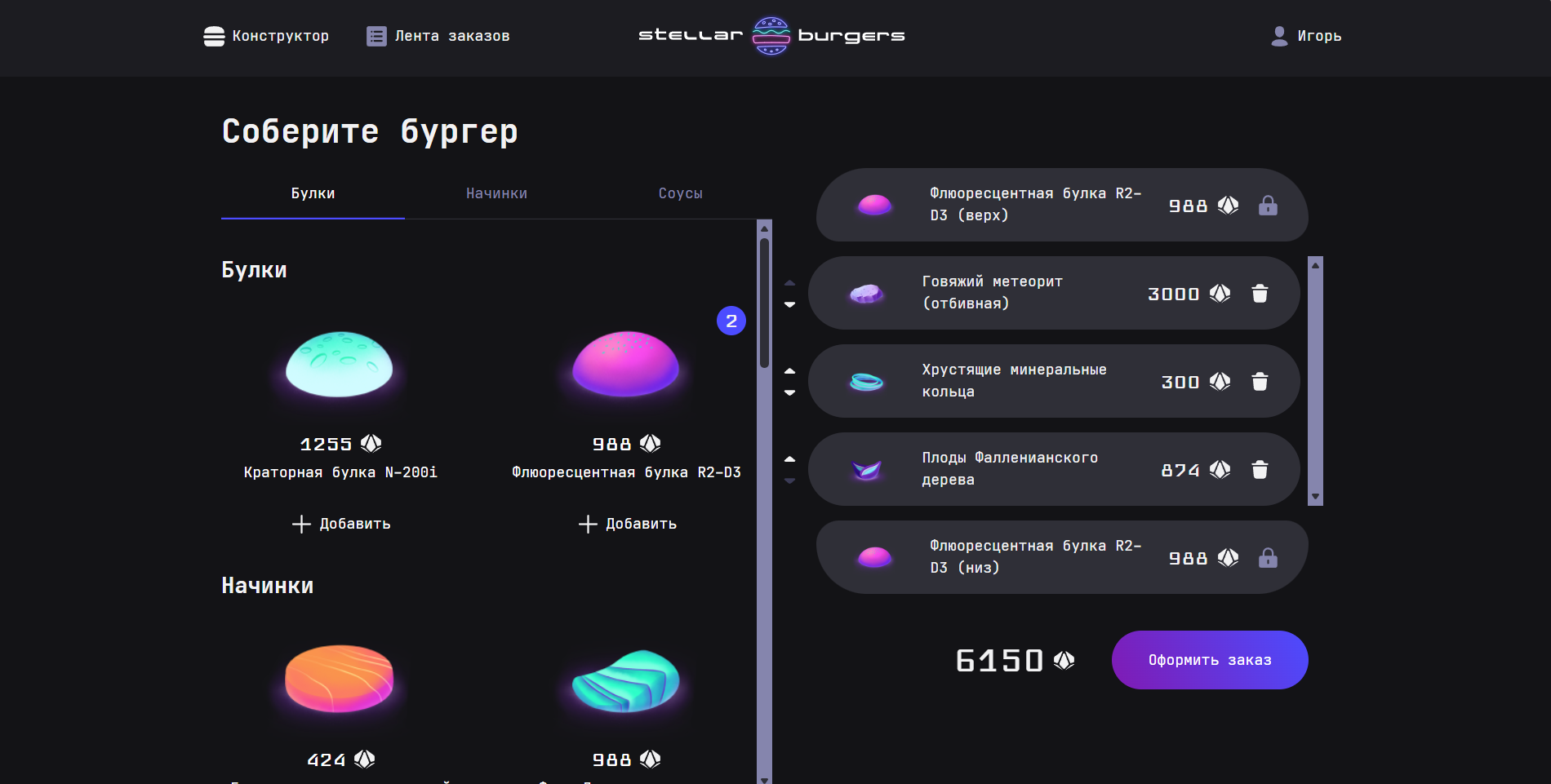Viewport: 1551px width, 784px height.
Task: Open the Конструктор burger icon
Action: click(x=214, y=36)
